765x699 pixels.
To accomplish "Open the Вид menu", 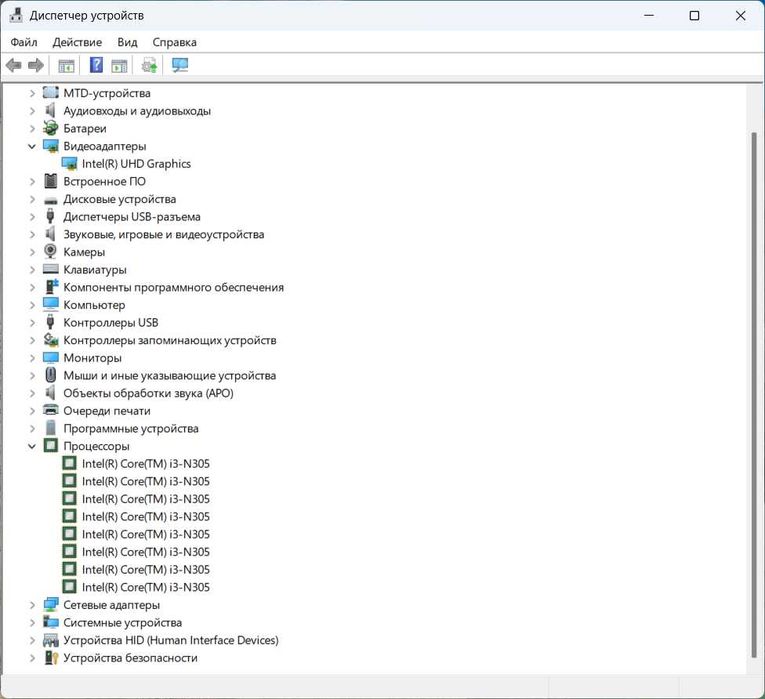I will click(127, 42).
